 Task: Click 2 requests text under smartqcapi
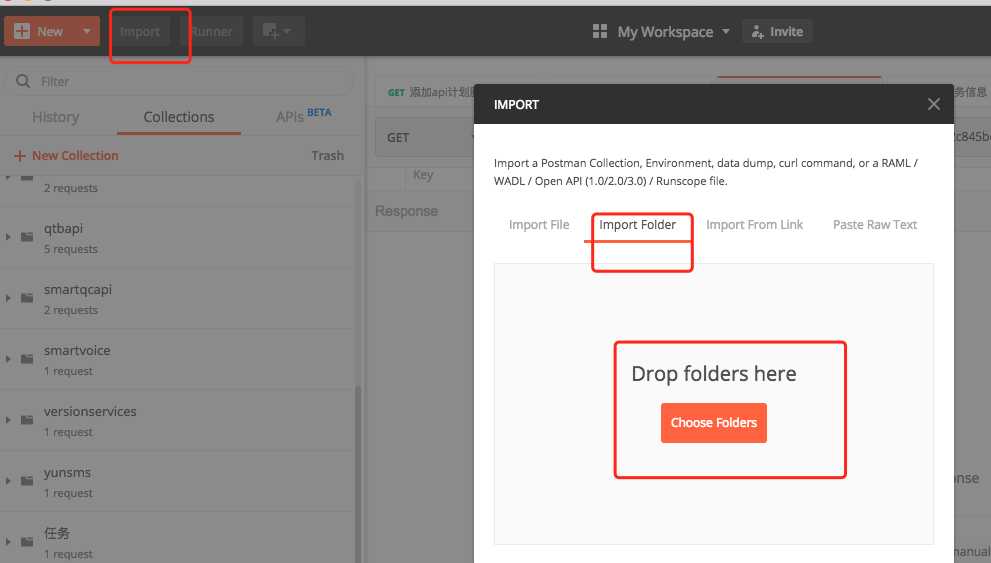[x=71, y=310]
